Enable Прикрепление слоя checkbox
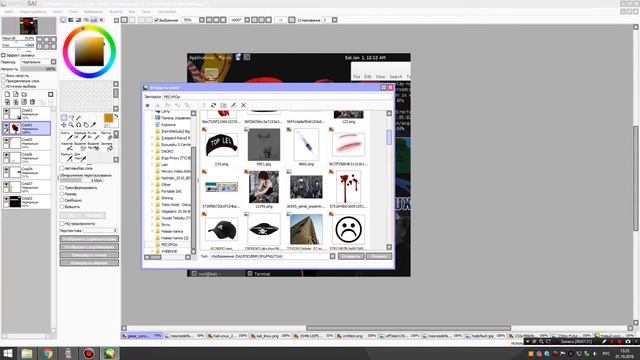Screen dimensions: 640x360 (x=3, y=81)
